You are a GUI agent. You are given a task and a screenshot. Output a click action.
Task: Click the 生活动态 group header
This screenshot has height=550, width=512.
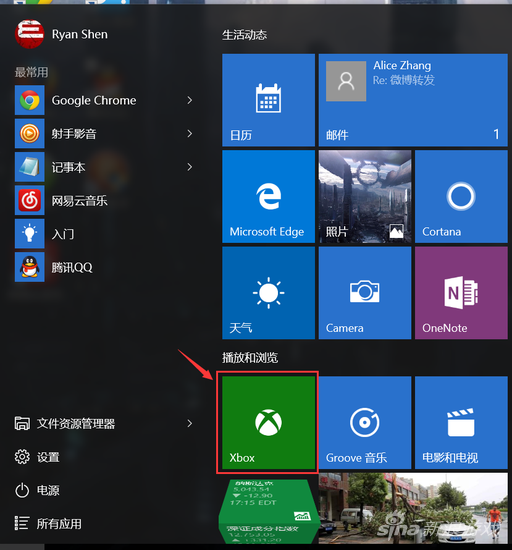(x=244, y=35)
